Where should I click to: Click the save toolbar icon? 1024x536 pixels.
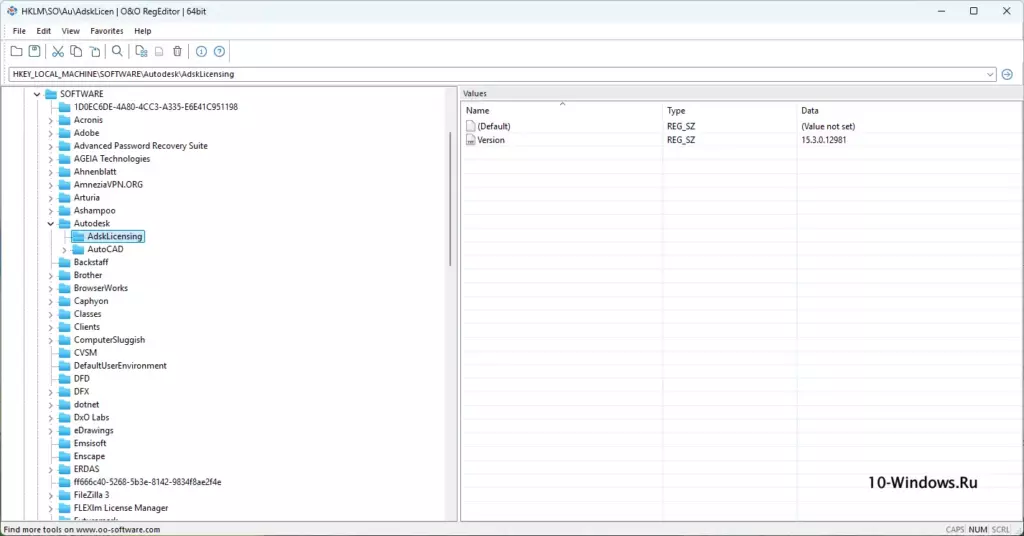point(35,52)
